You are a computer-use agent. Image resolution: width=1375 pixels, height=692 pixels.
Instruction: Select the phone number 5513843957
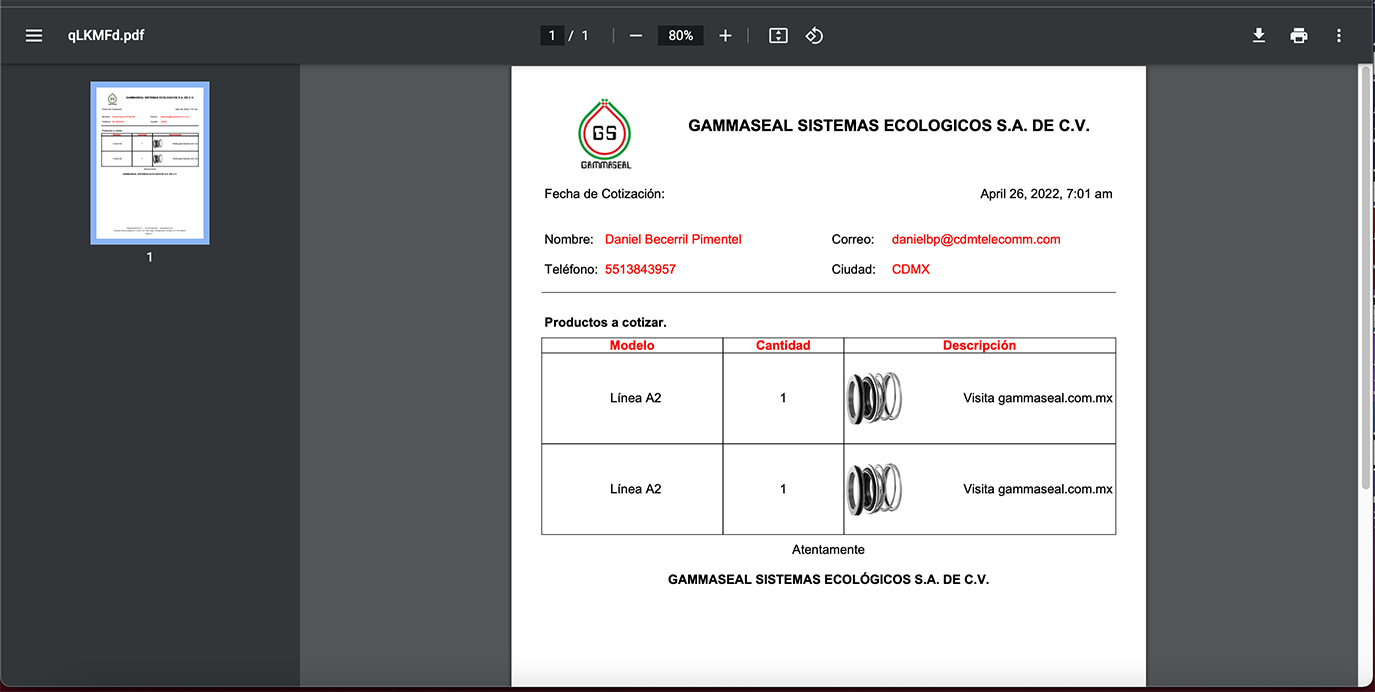640,270
